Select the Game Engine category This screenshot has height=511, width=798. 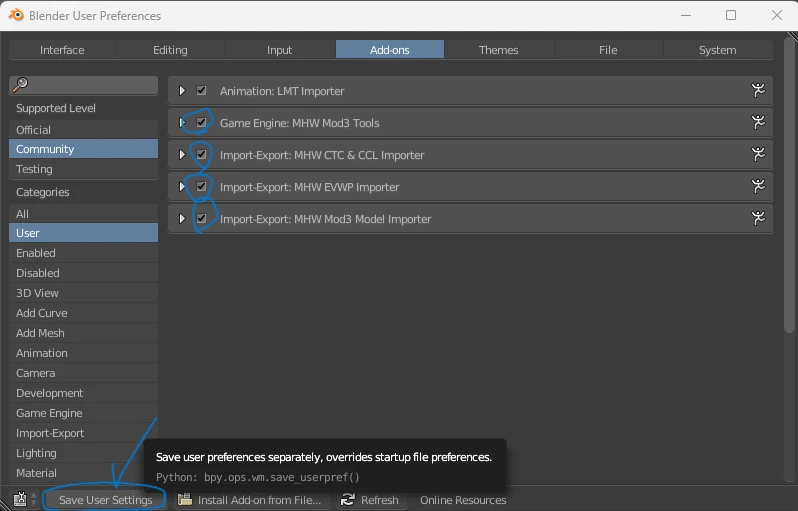tap(83, 413)
